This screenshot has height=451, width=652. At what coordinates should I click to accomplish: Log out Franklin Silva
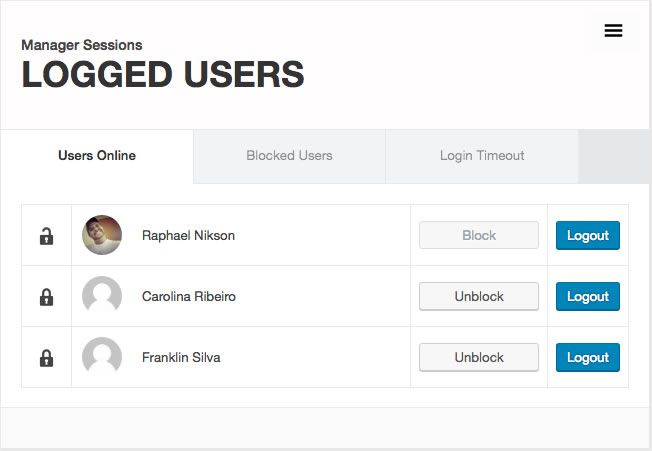pos(588,357)
